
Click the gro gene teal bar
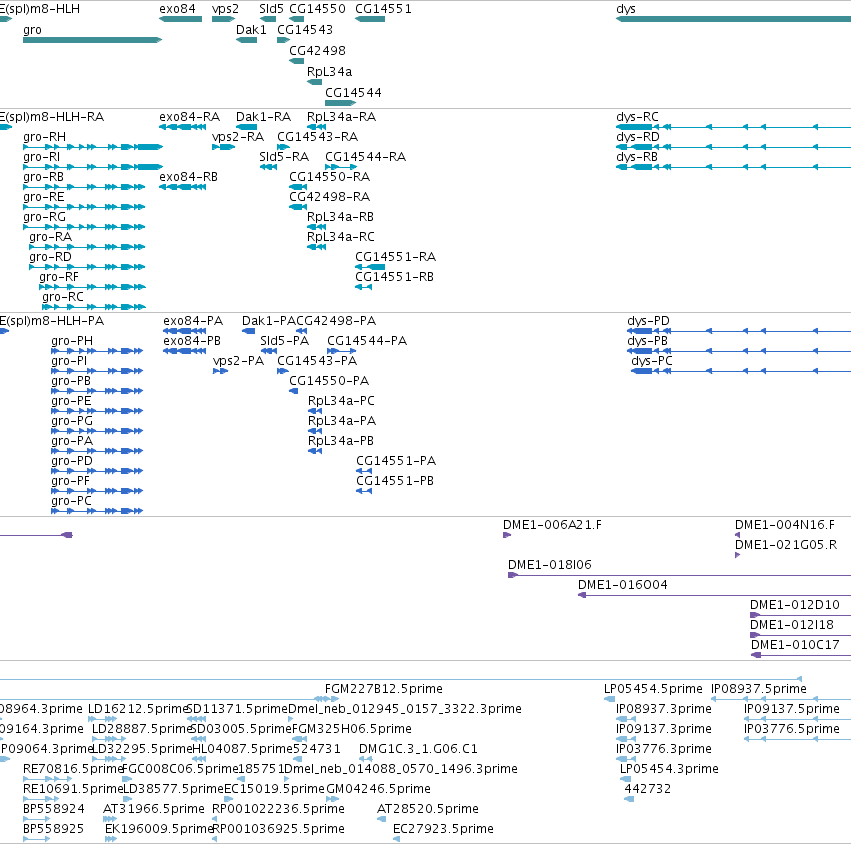[93, 40]
